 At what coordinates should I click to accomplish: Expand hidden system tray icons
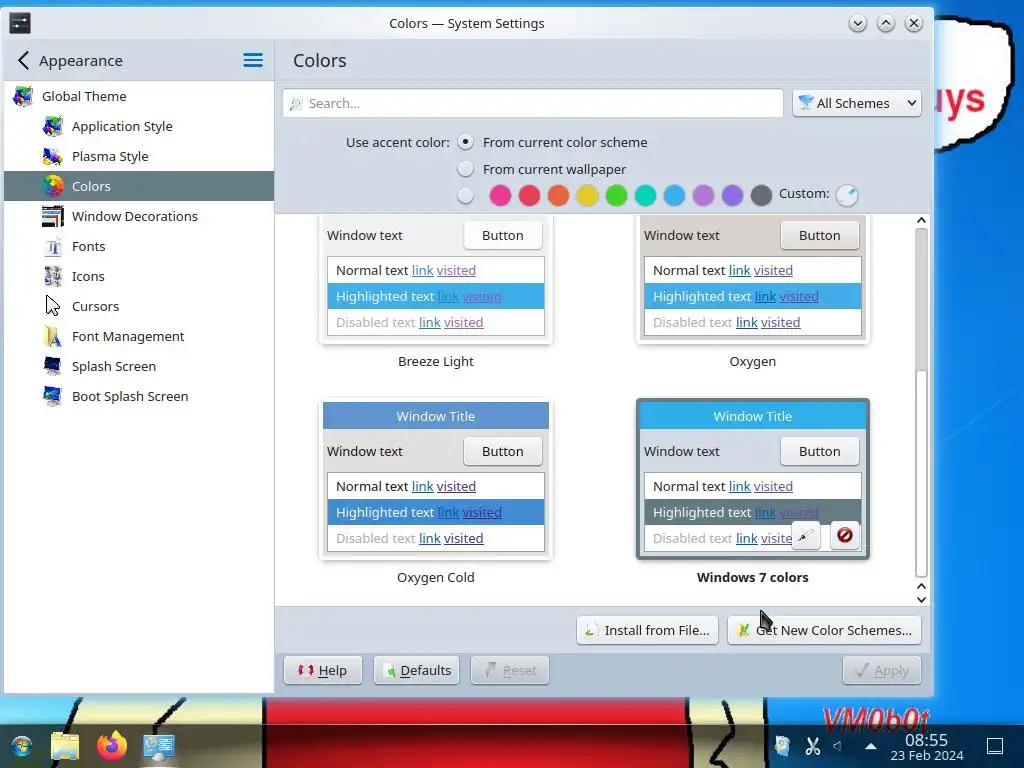[871, 746]
